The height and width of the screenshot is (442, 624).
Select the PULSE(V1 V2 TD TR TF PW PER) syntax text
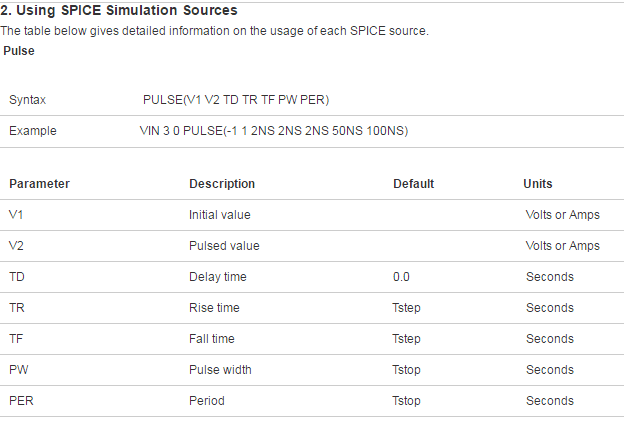click(x=236, y=100)
